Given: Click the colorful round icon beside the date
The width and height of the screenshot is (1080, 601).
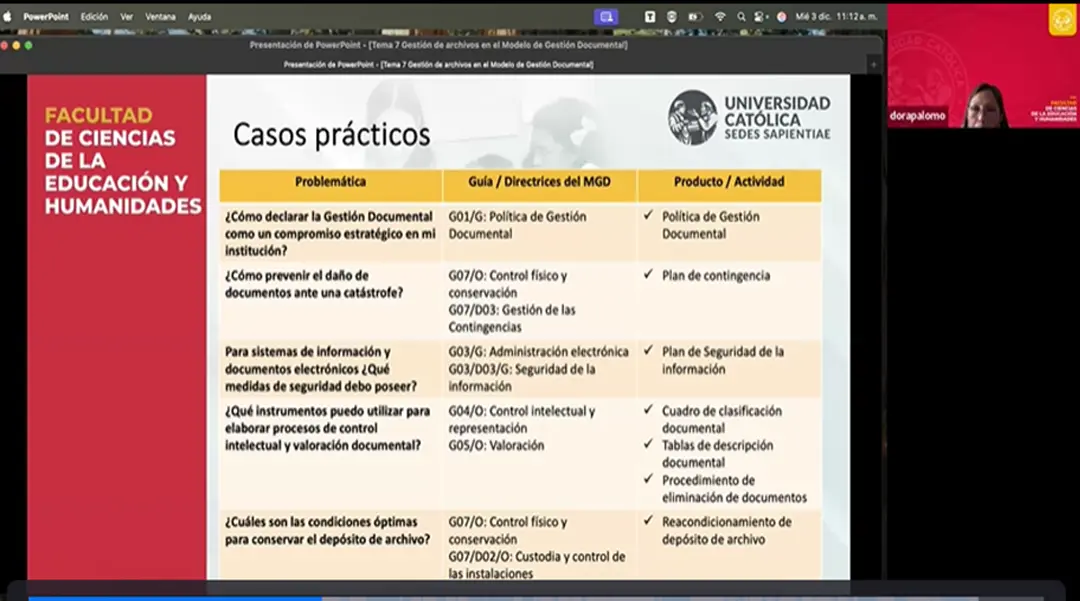Looking at the screenshot, I should tap(782, 17).
